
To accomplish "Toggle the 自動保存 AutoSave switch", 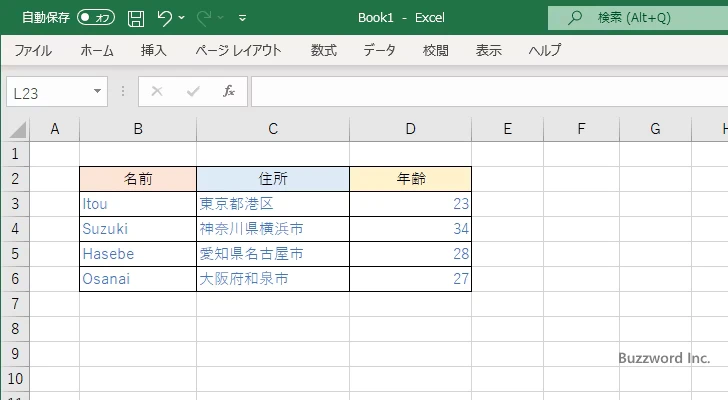I will pyautogui.click(x=96, y=18).
